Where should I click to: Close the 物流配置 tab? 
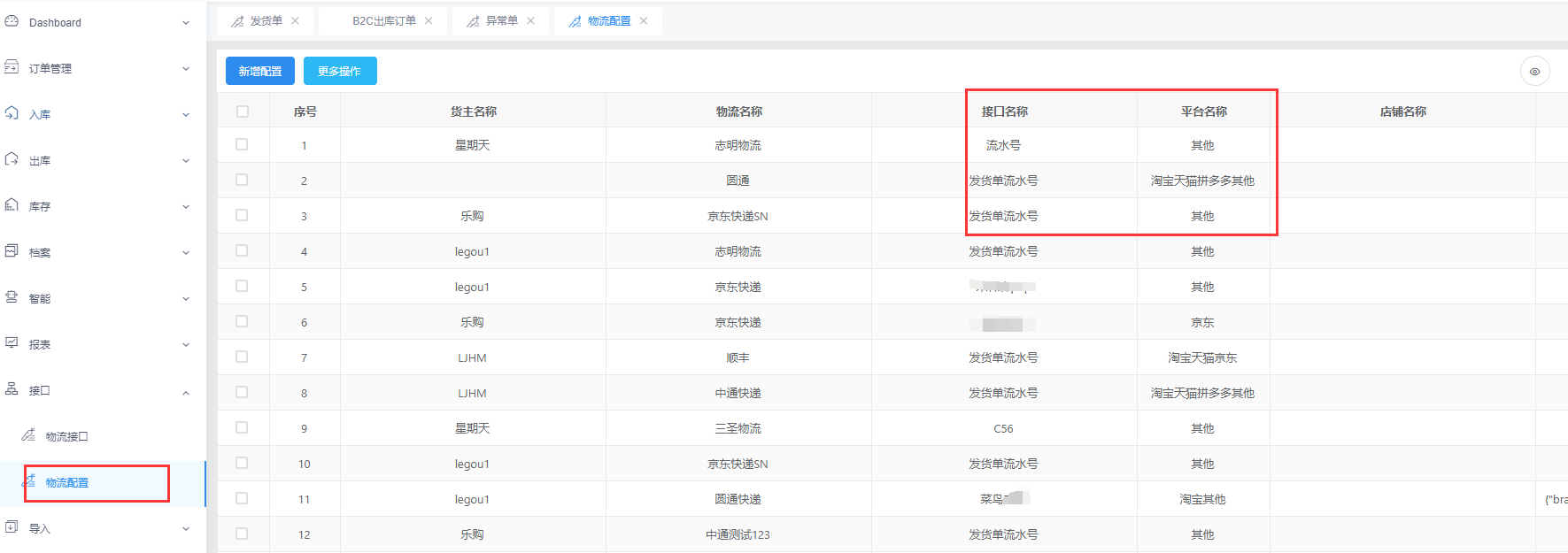tap(644, 21)
